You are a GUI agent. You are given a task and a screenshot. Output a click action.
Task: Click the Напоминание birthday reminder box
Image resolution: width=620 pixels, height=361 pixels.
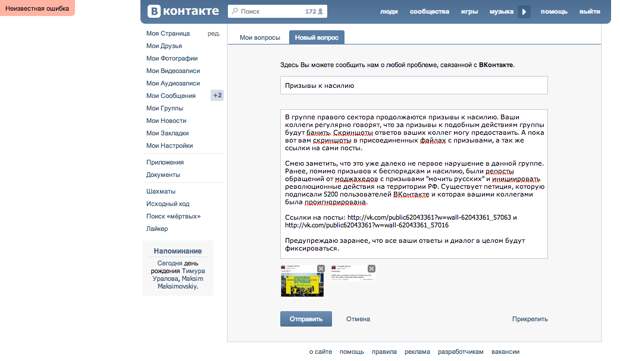(178, 268)
